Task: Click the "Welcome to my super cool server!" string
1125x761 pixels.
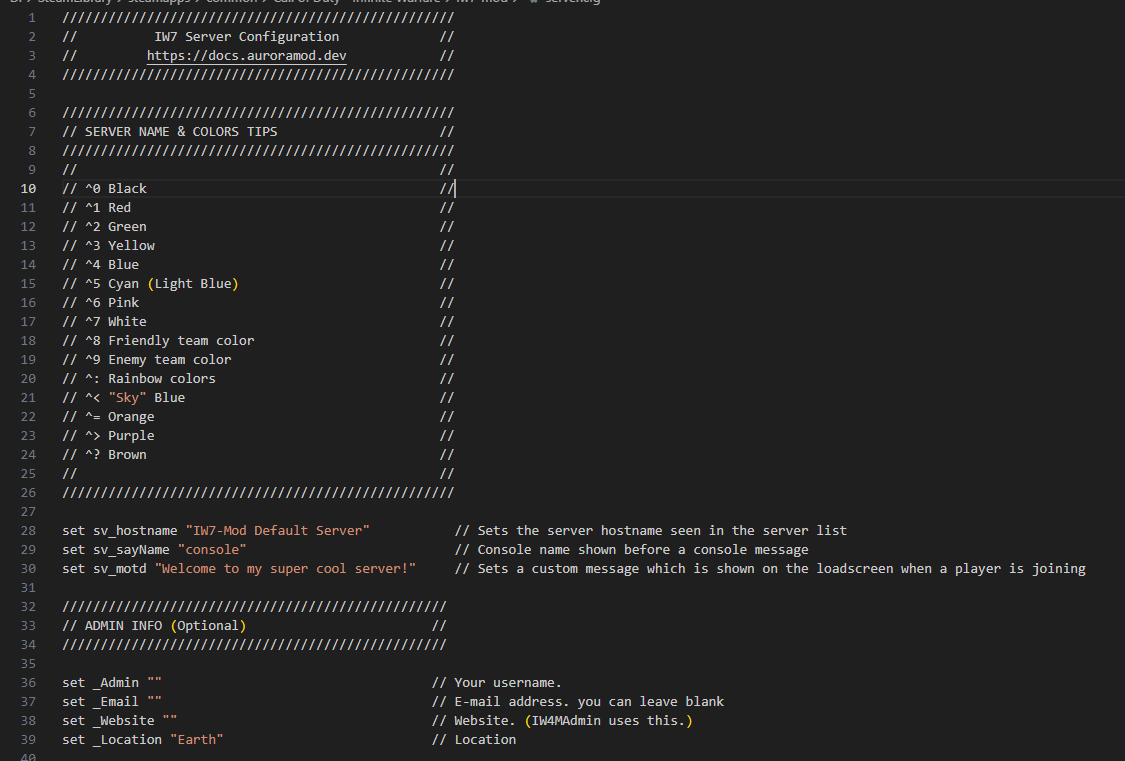Action: pos(285,568)
